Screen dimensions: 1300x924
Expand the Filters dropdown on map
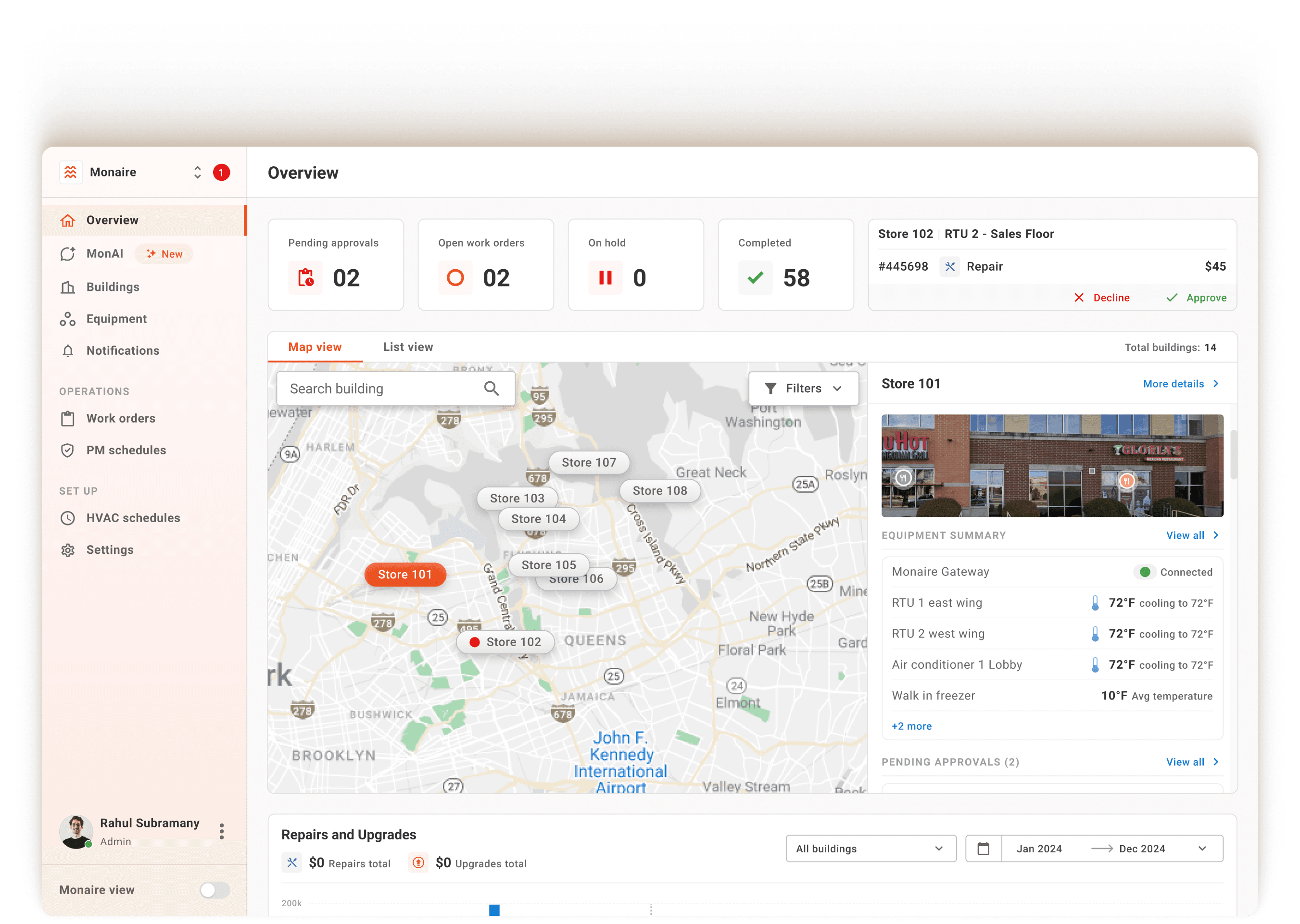click(x=803, y=388)
